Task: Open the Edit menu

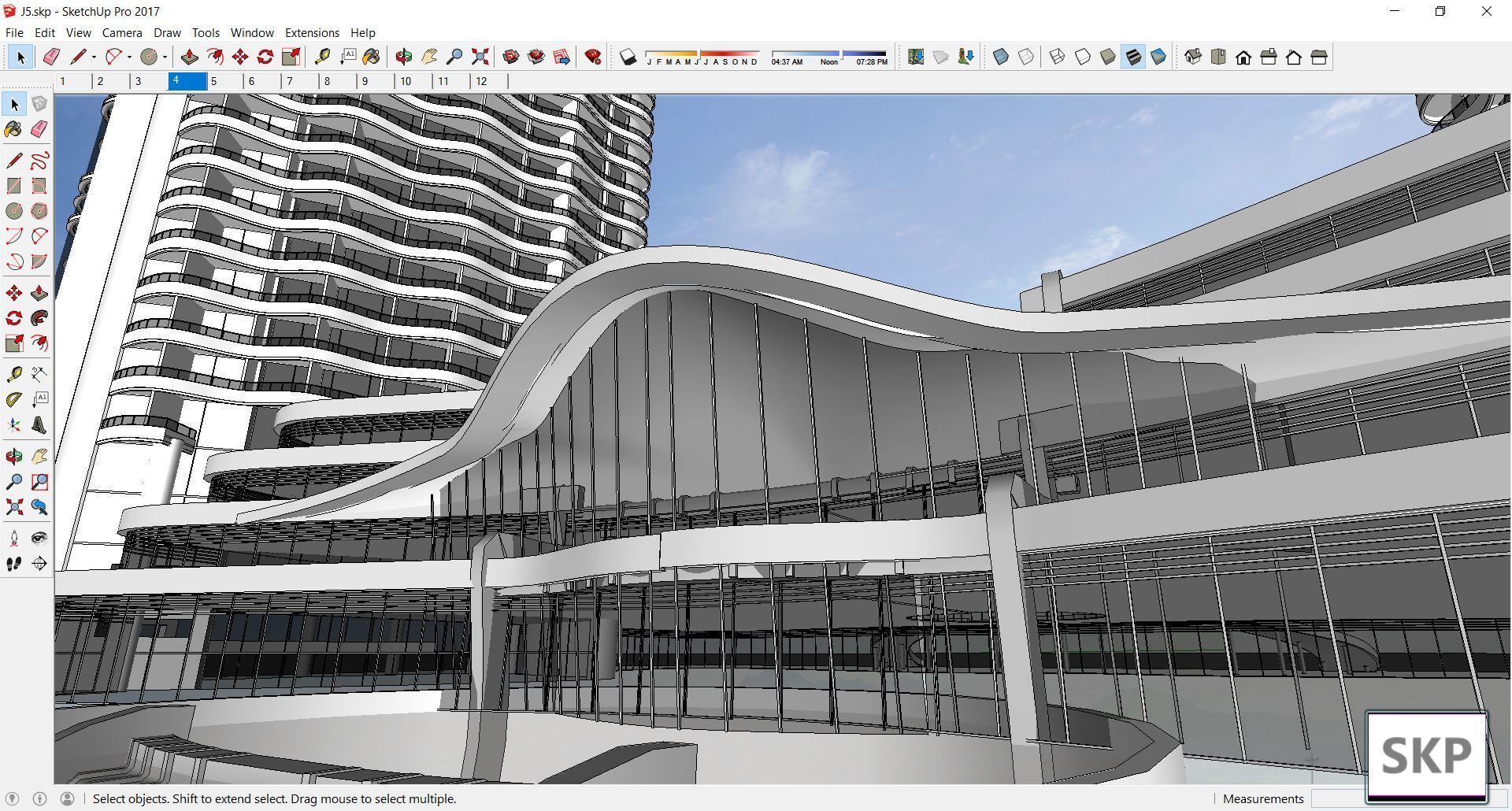Action: coord(45,32)
